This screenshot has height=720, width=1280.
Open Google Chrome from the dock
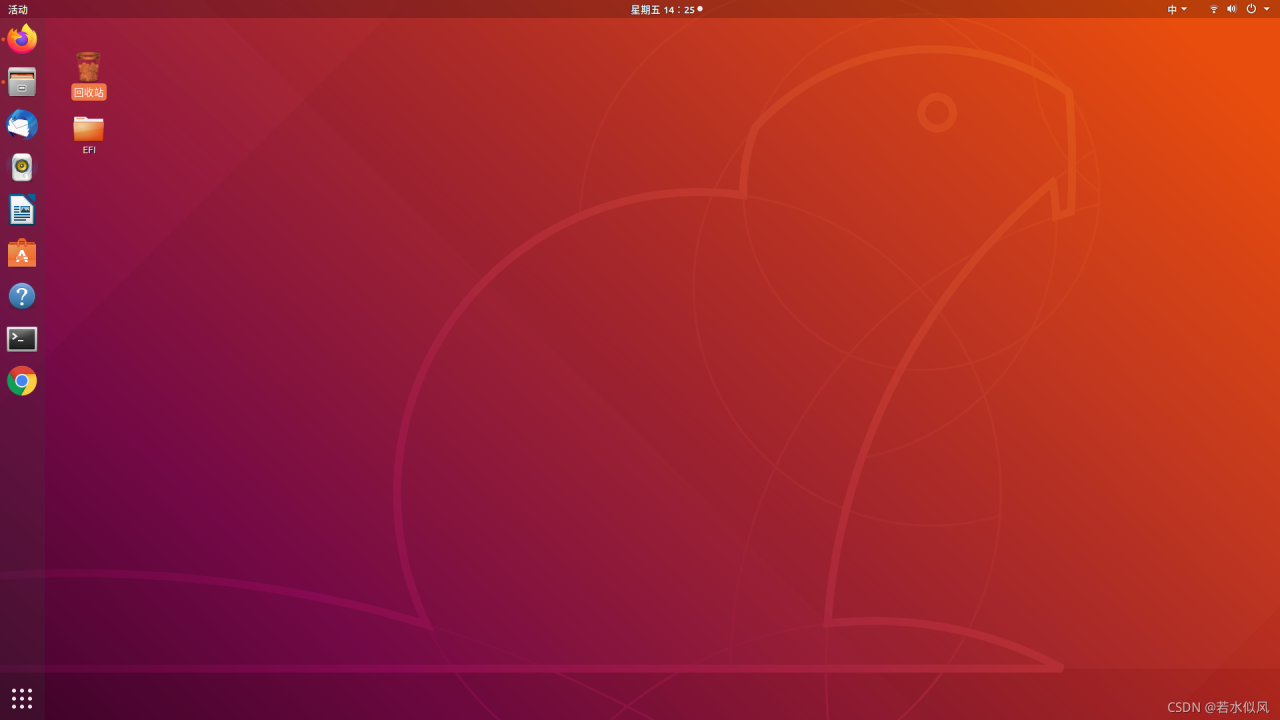[22, 381]
